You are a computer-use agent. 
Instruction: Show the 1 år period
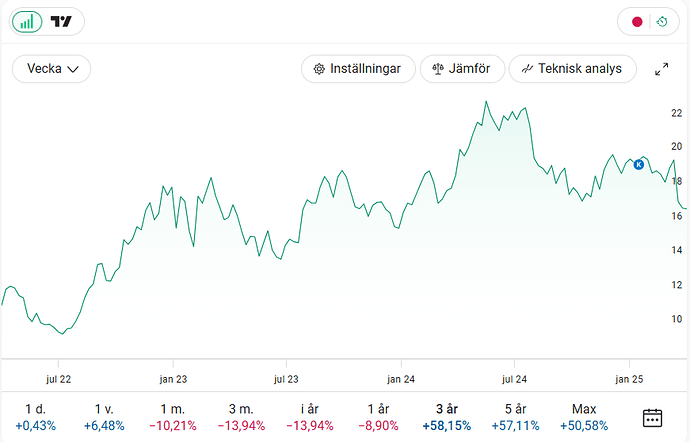[378, 417]
